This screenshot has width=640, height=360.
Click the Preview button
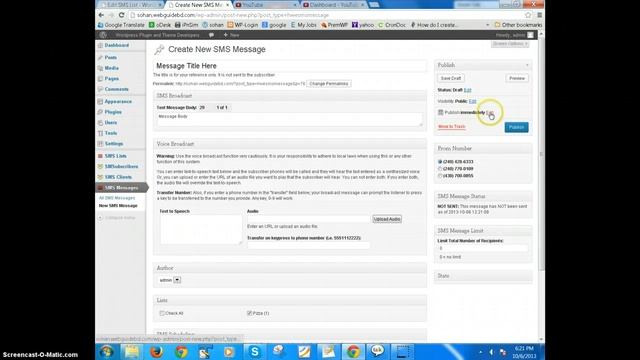click(x=517, y=78)
